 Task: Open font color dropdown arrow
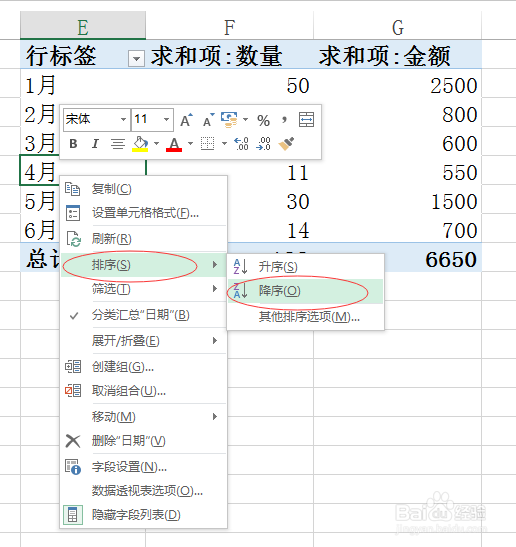click(x=190, y=143)
